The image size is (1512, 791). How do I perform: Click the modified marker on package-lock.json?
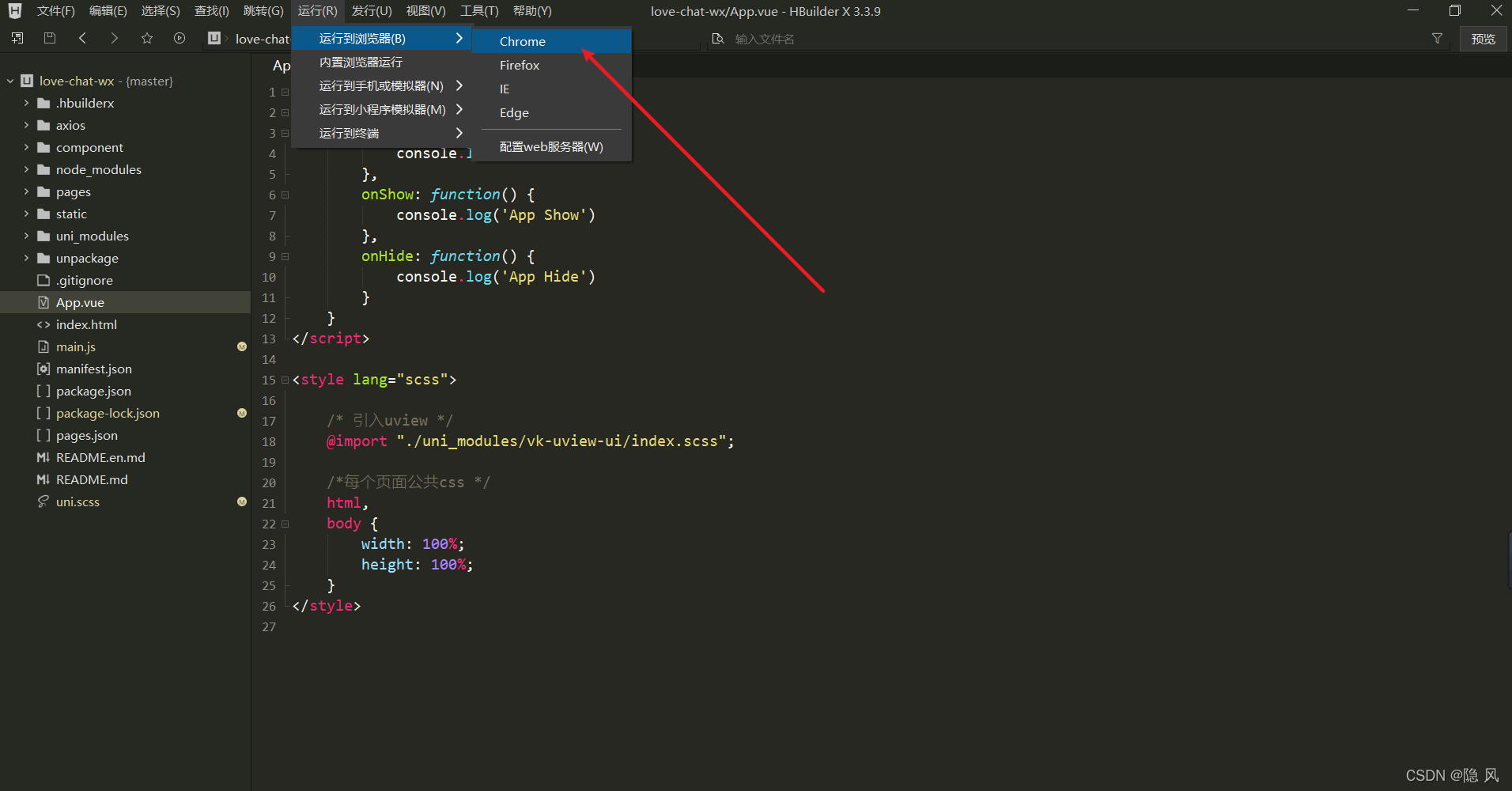pos(242,413)
